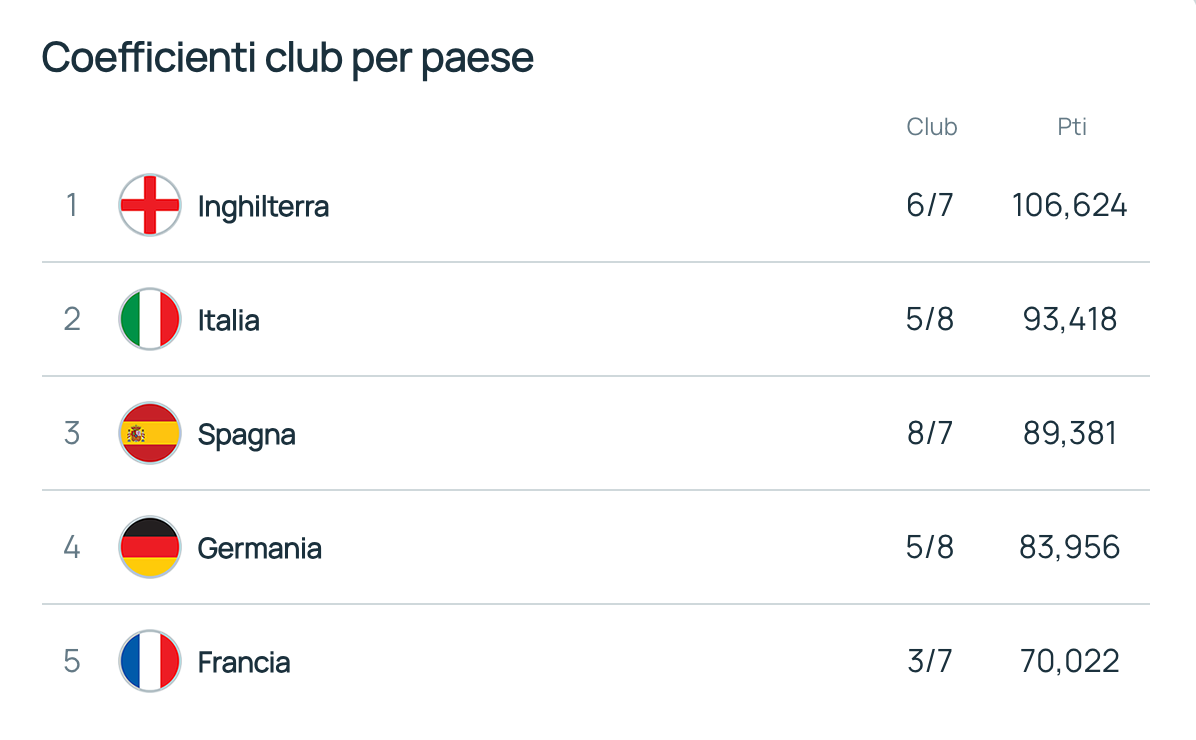Viewport: 1196px width, 740px height.
Task: Select the Germania country name
Action: point(259,549)
